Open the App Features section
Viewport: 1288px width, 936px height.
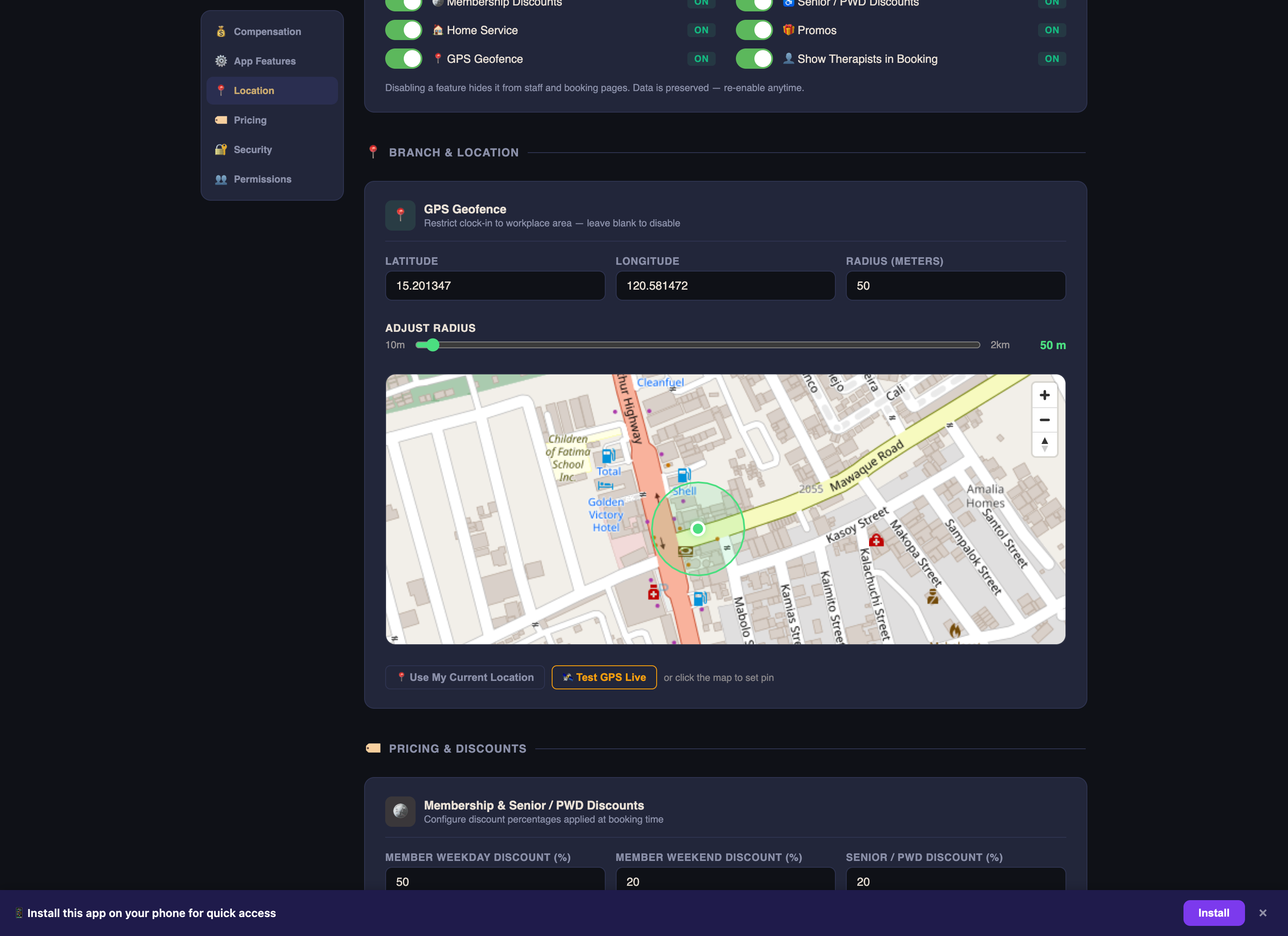(x=272, y=61)
